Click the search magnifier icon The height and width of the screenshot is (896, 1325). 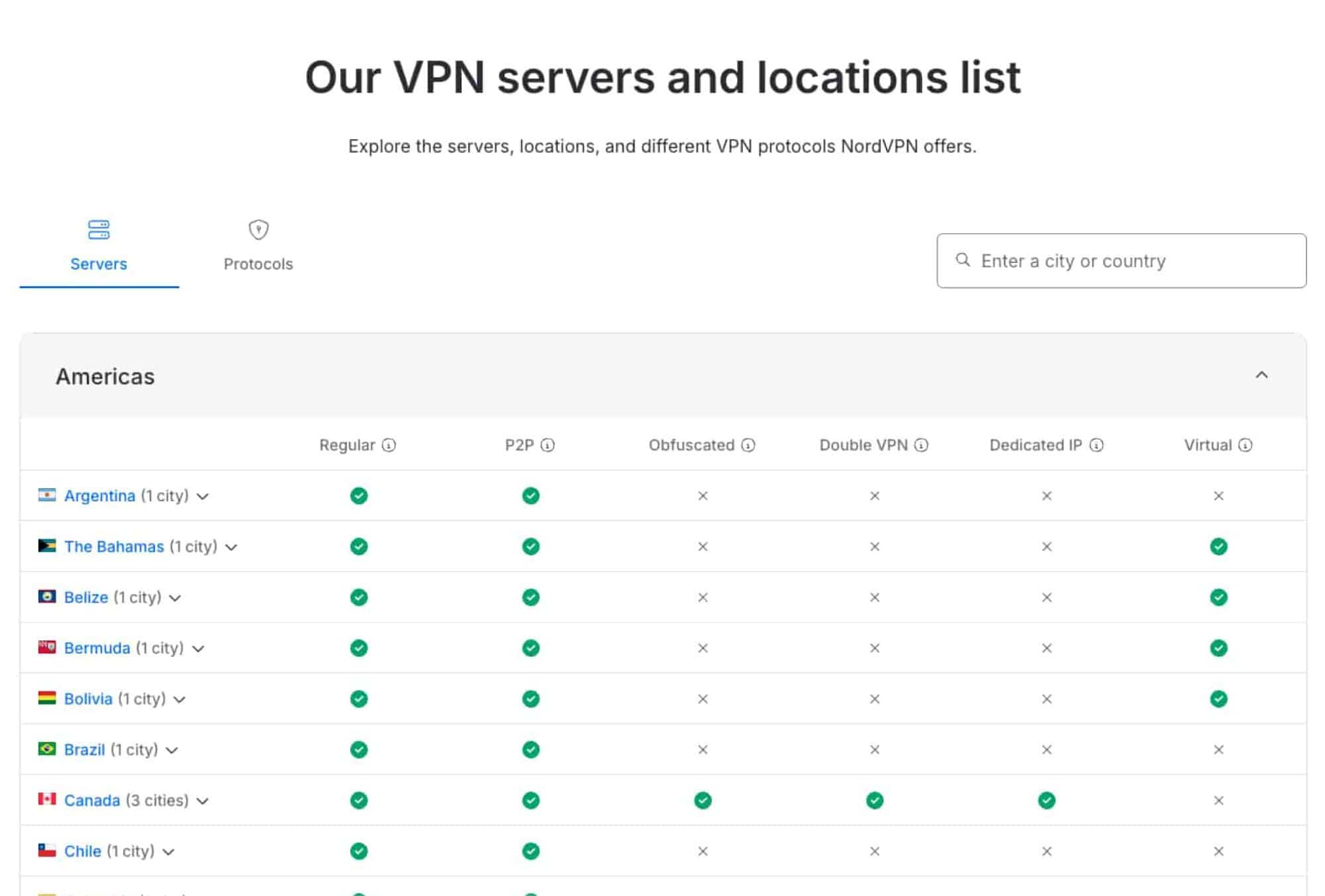963,260
